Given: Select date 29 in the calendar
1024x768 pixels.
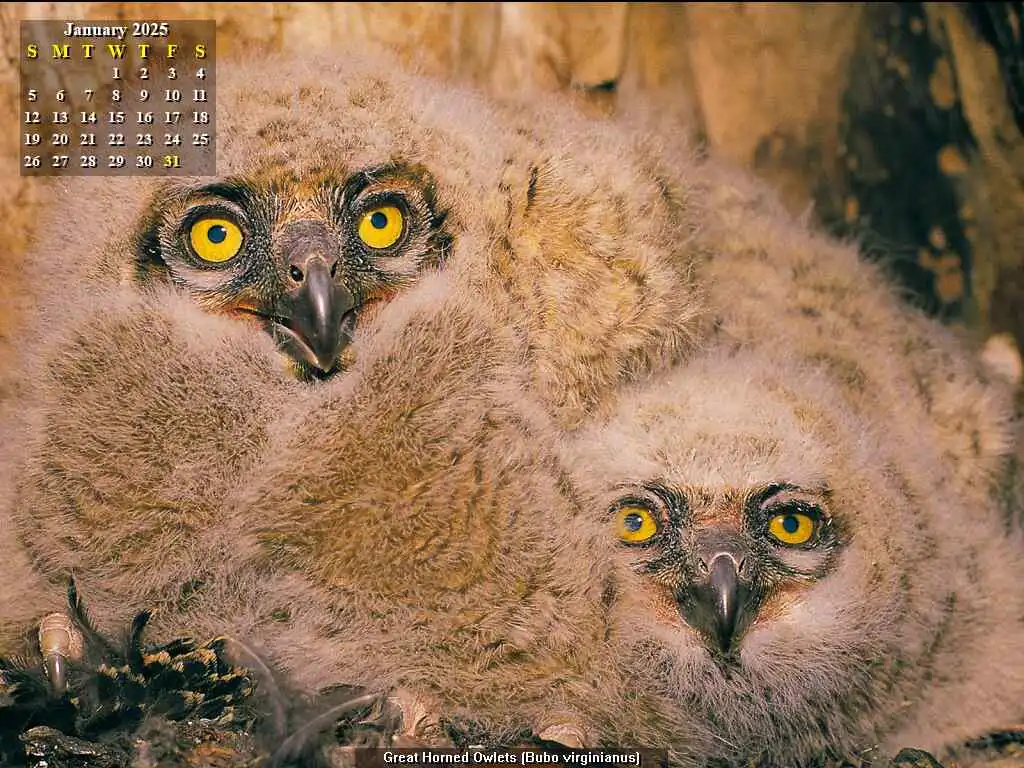Looking at the screenshot, I should click(116, 161).
